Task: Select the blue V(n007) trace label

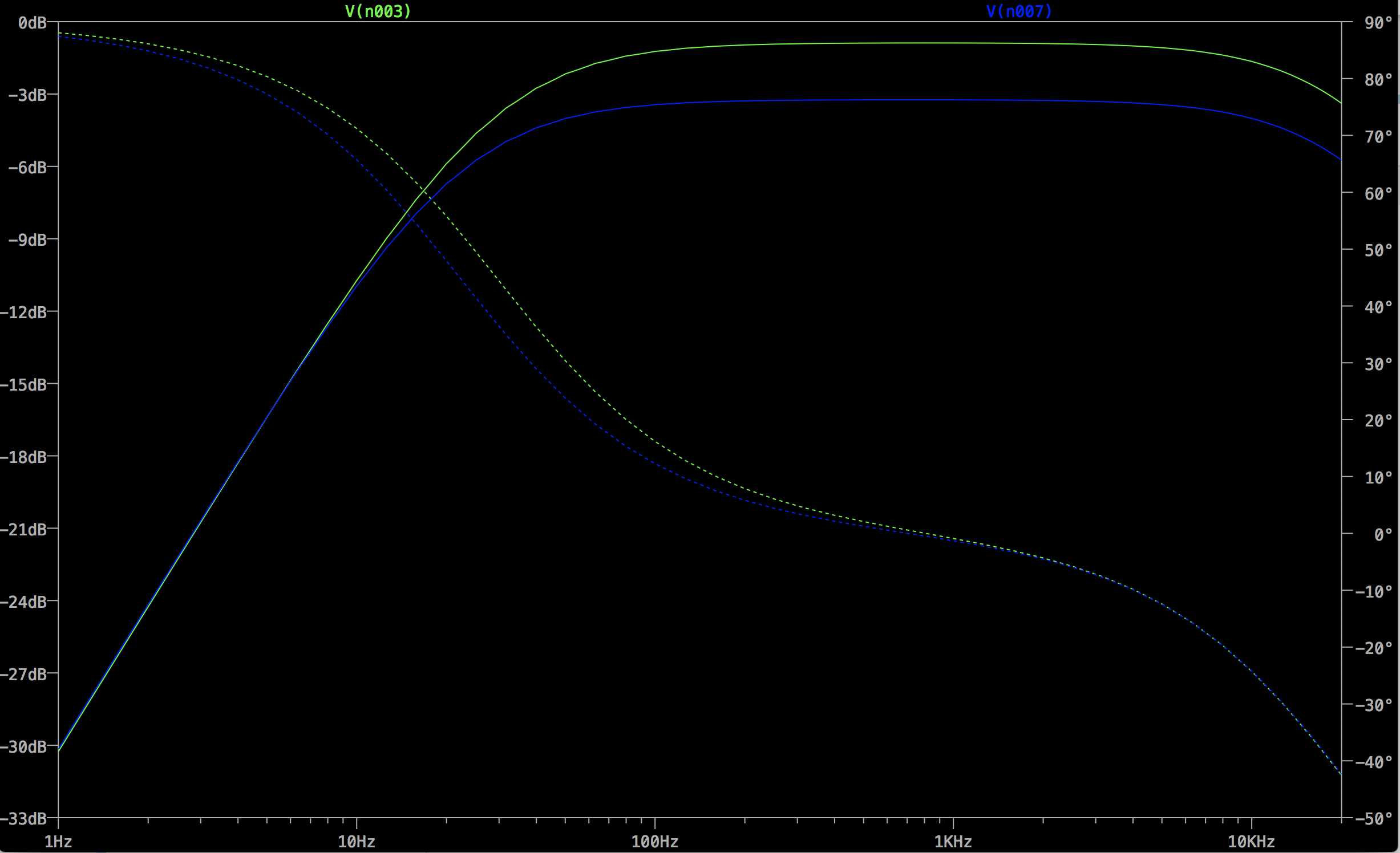Action: (x=1019, y=11)
